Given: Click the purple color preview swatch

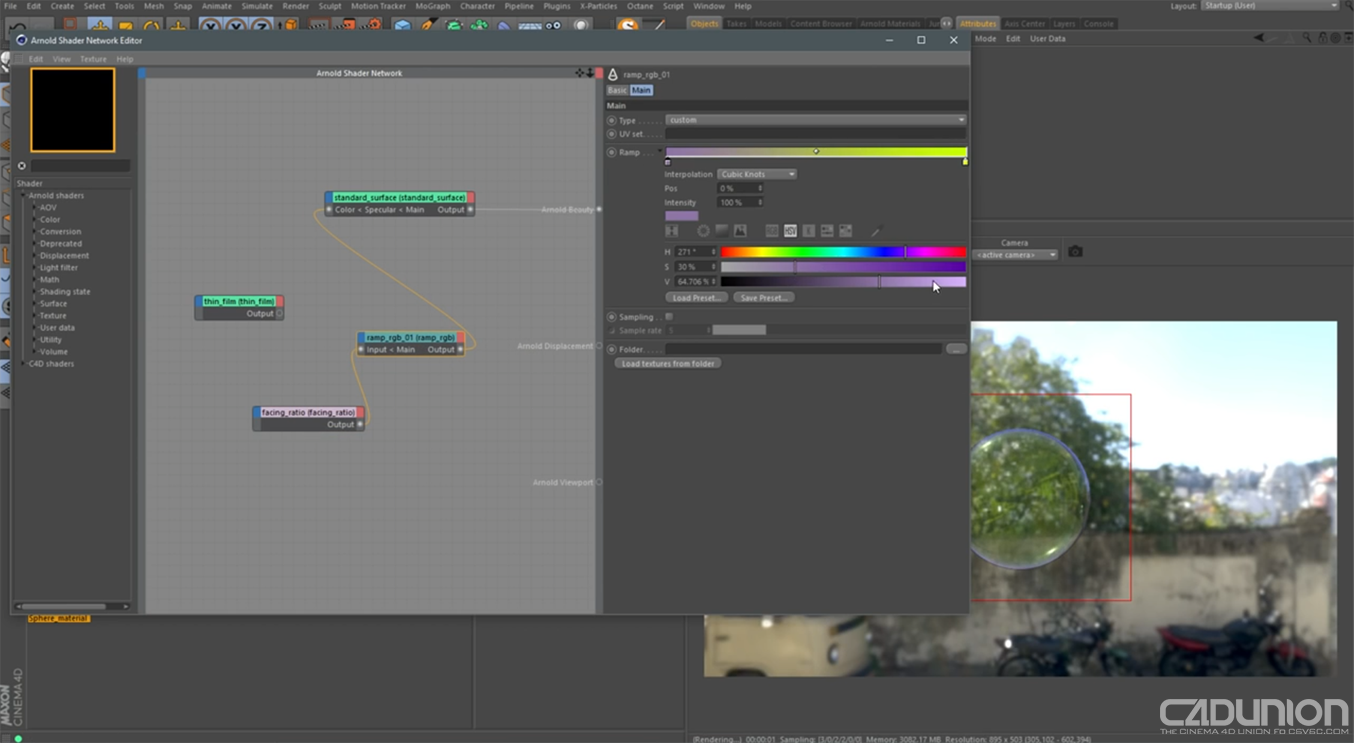Looking at the screenshot, I should coord(681,215).
